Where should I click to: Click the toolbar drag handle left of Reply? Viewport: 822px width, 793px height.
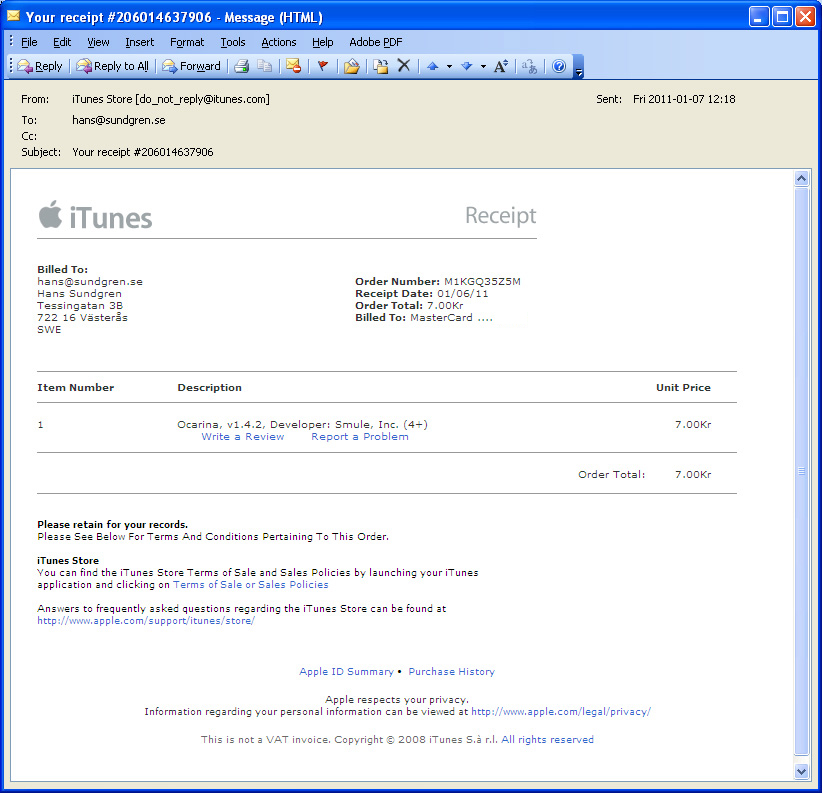pyautogui.click(x=11, y=66)
